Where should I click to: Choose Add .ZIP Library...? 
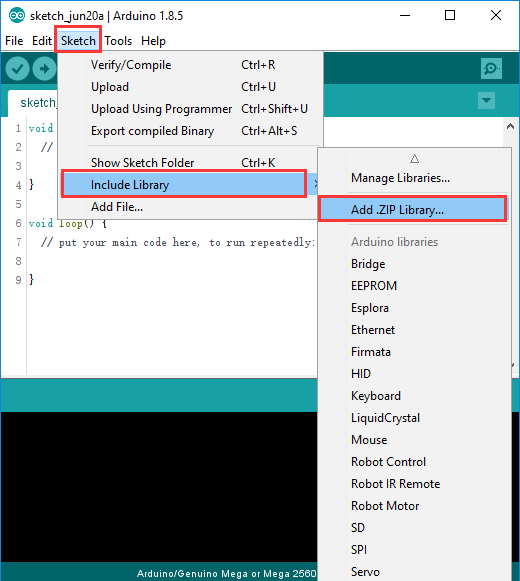click(414, 210)
